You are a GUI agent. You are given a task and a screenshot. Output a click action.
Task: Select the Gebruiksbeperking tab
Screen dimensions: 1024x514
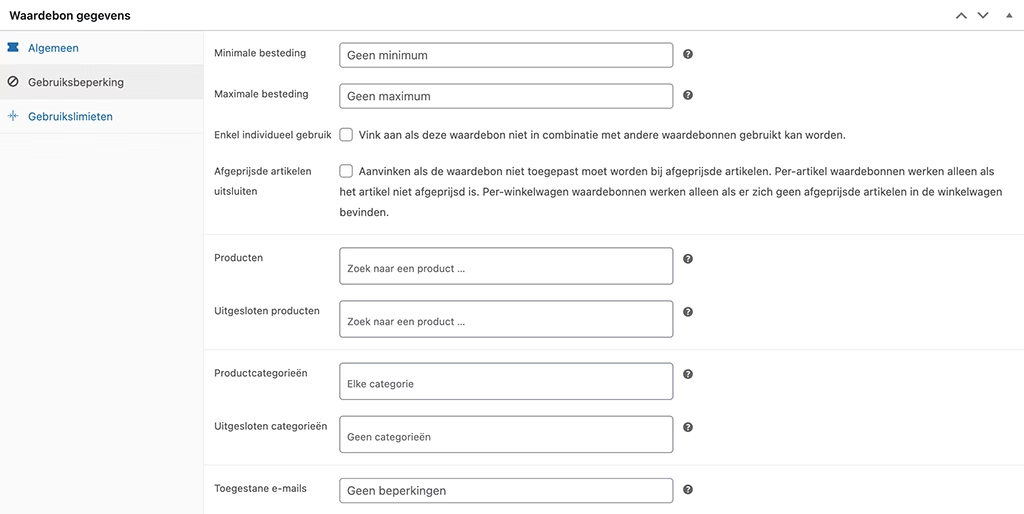click(76, 82)
